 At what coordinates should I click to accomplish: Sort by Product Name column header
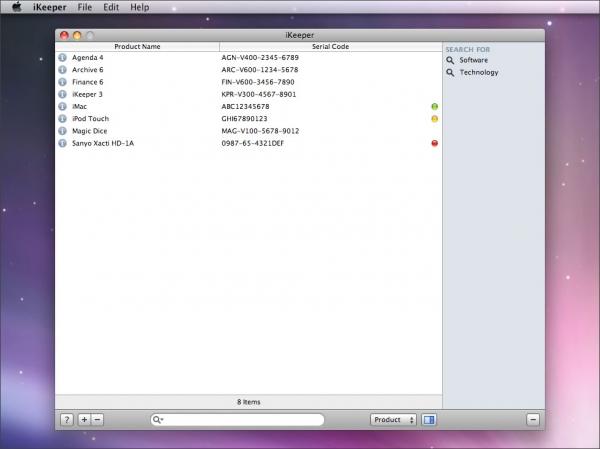coord(137,47)
